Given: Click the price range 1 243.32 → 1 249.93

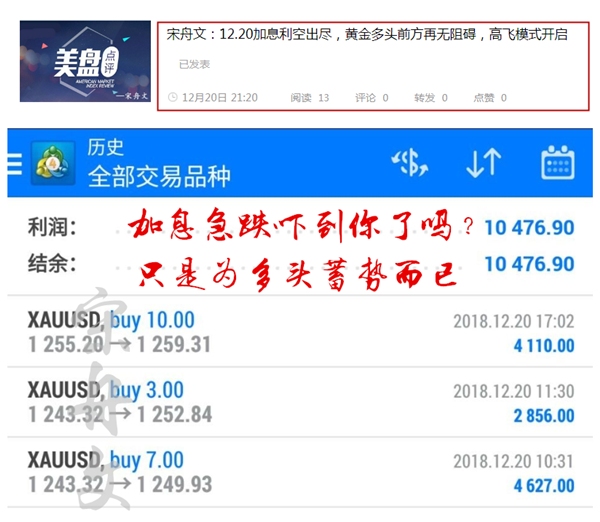Looking at the screenshot, I should (120, 484).
